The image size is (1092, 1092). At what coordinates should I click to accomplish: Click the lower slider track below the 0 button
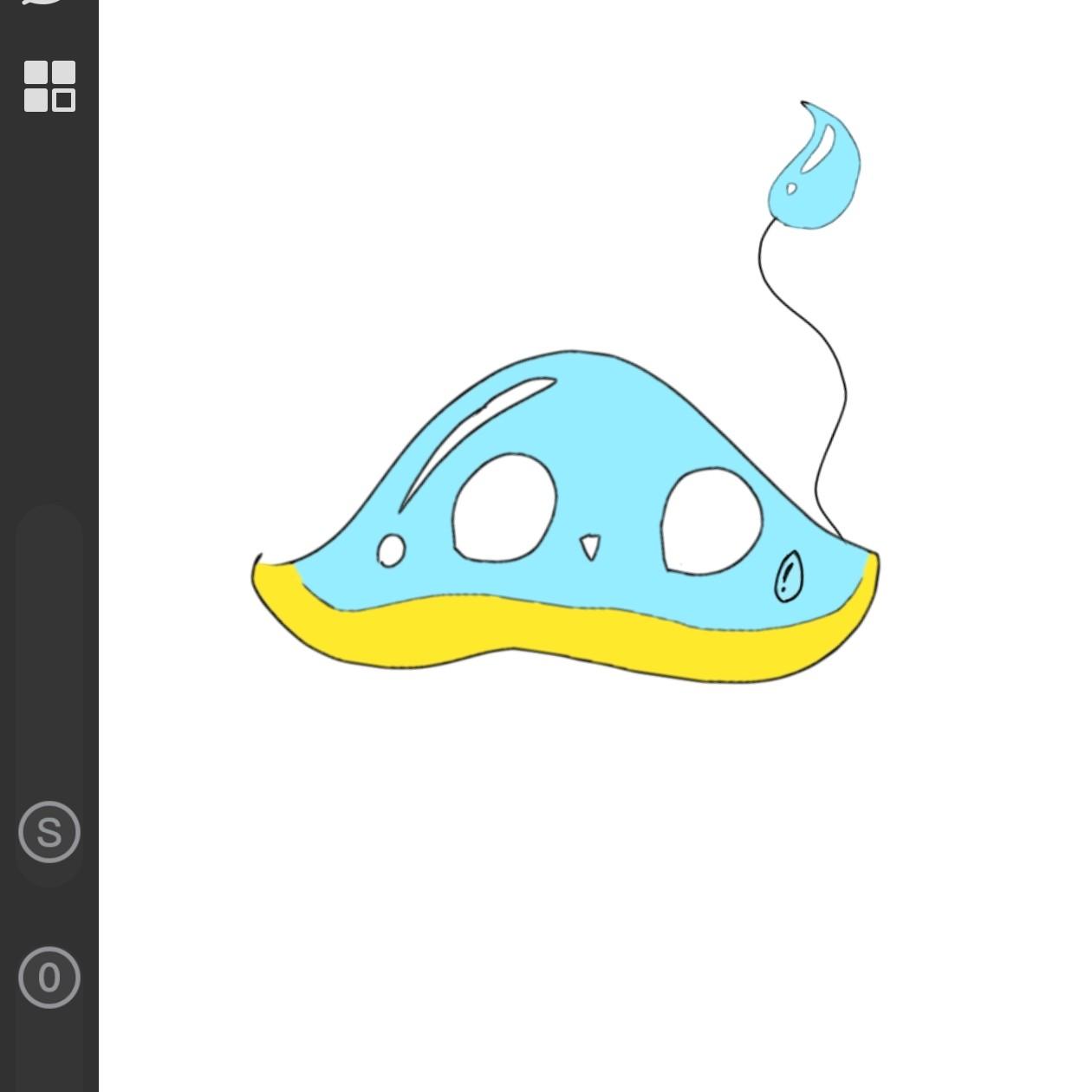coord(49,1057)
